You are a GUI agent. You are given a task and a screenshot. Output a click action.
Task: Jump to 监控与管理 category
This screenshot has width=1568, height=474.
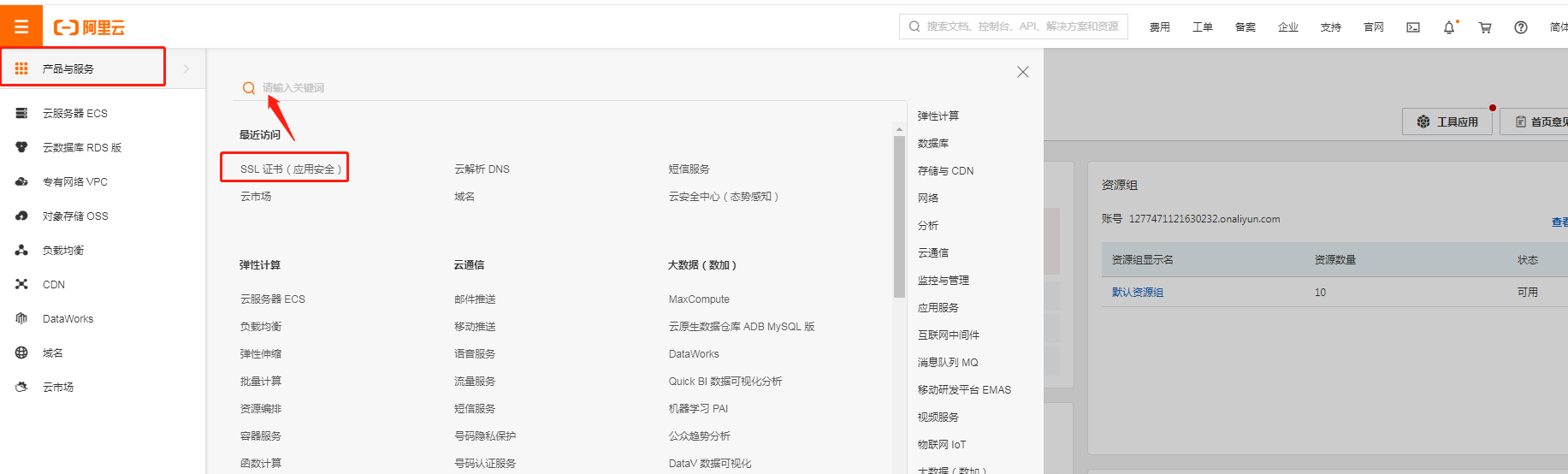point(944,281)
